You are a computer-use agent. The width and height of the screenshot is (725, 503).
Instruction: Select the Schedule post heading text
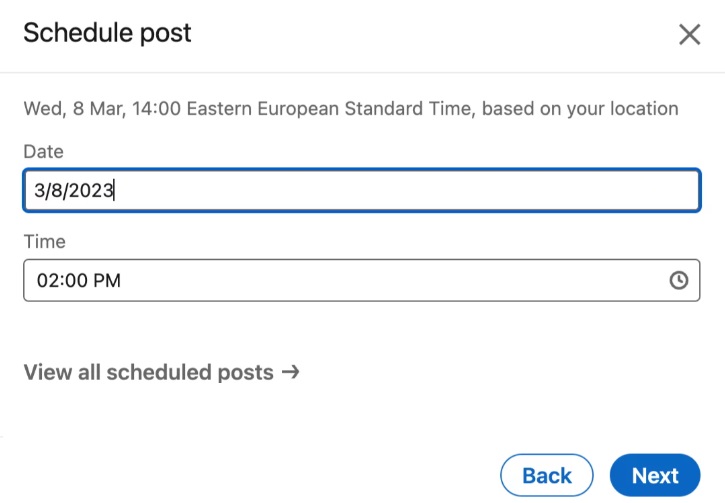point(107,33)
